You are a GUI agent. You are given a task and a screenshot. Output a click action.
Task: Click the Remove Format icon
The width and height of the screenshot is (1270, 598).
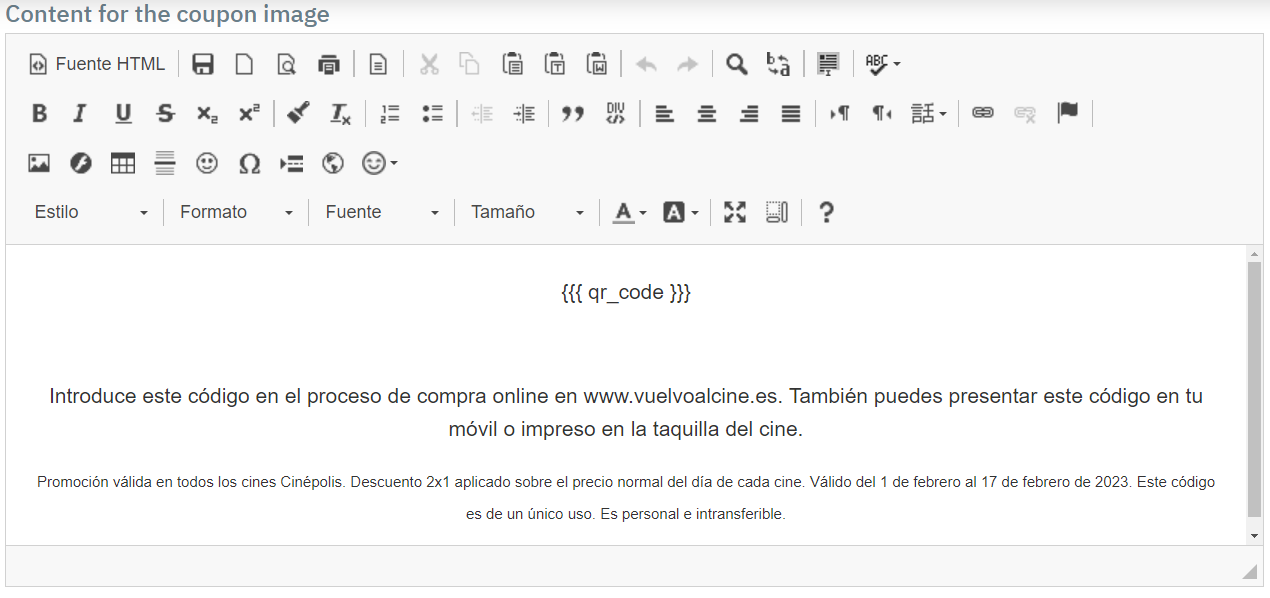point(340,113)
